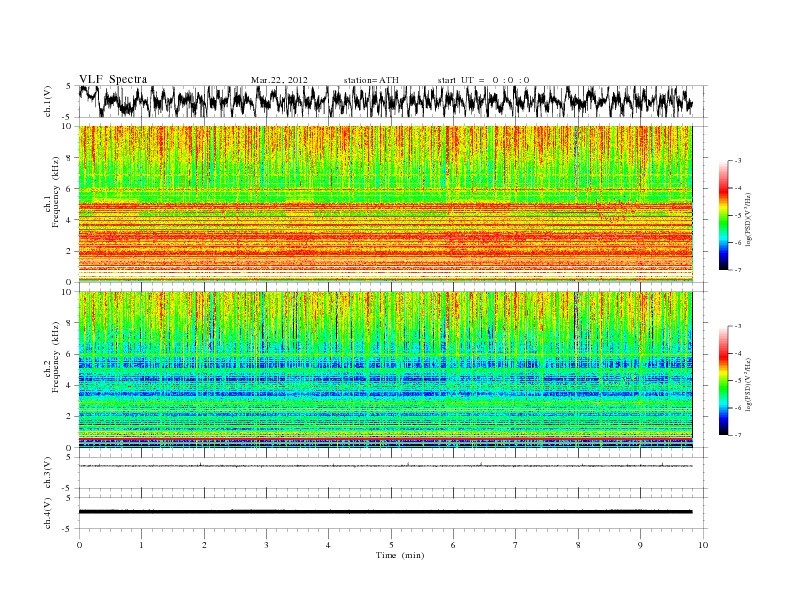Click the "-3" tick on the ch.1 colorbar
The height and width of the screenshot is (612, 792).
737,161
